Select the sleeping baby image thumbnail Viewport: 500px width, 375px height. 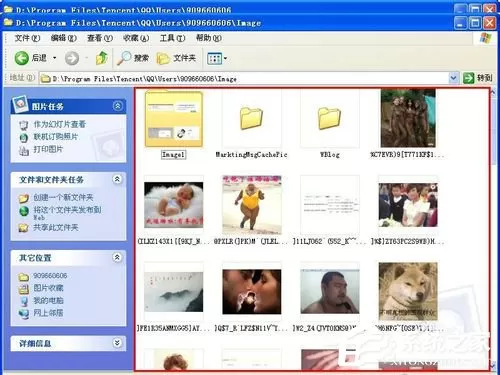173,205
